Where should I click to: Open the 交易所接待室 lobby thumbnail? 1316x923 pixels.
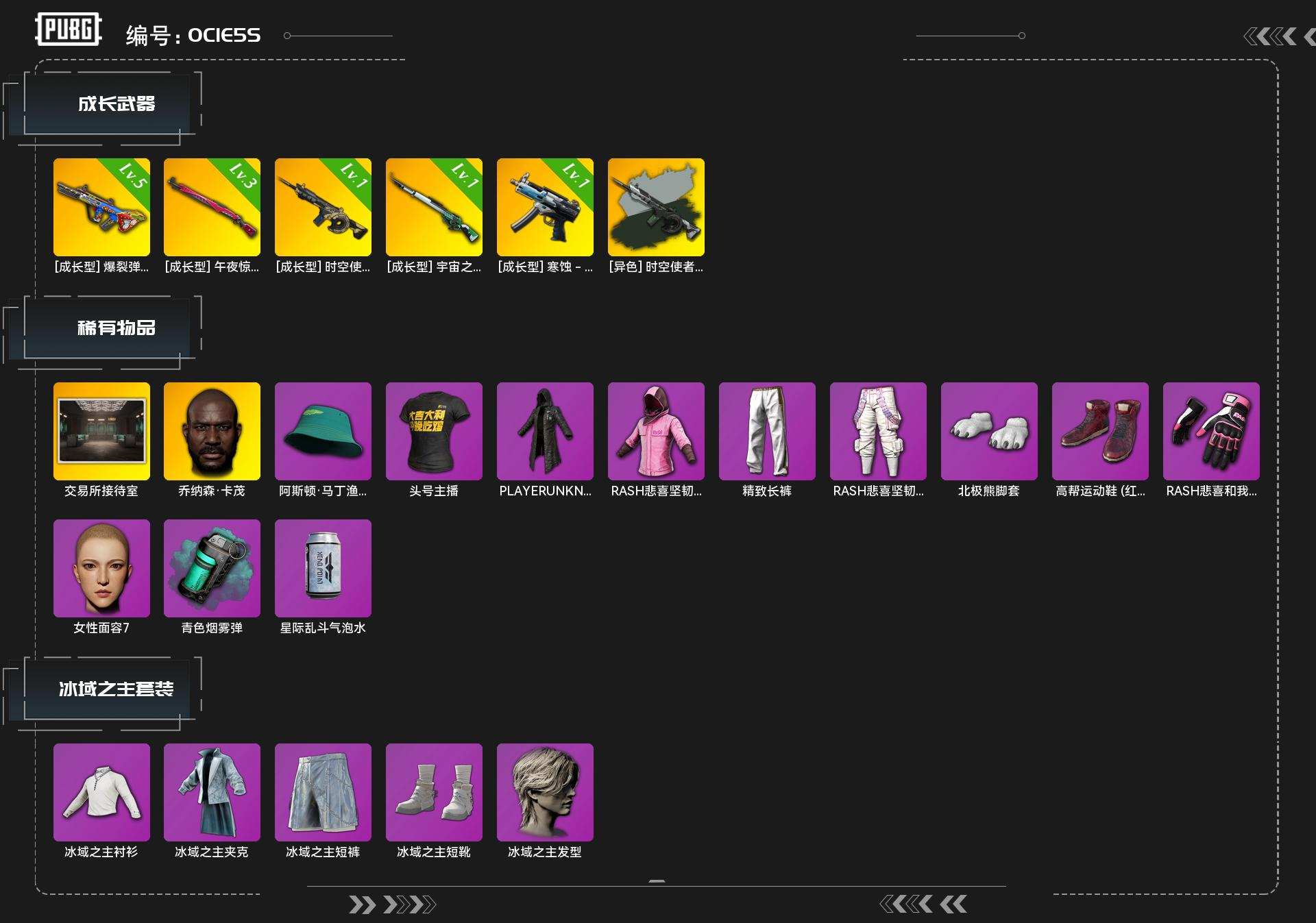coord(101,431)
